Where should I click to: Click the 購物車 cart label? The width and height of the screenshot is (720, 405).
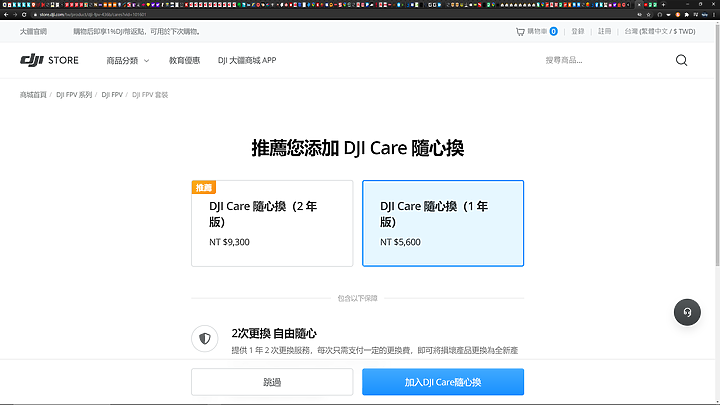[x=537, y=31]
